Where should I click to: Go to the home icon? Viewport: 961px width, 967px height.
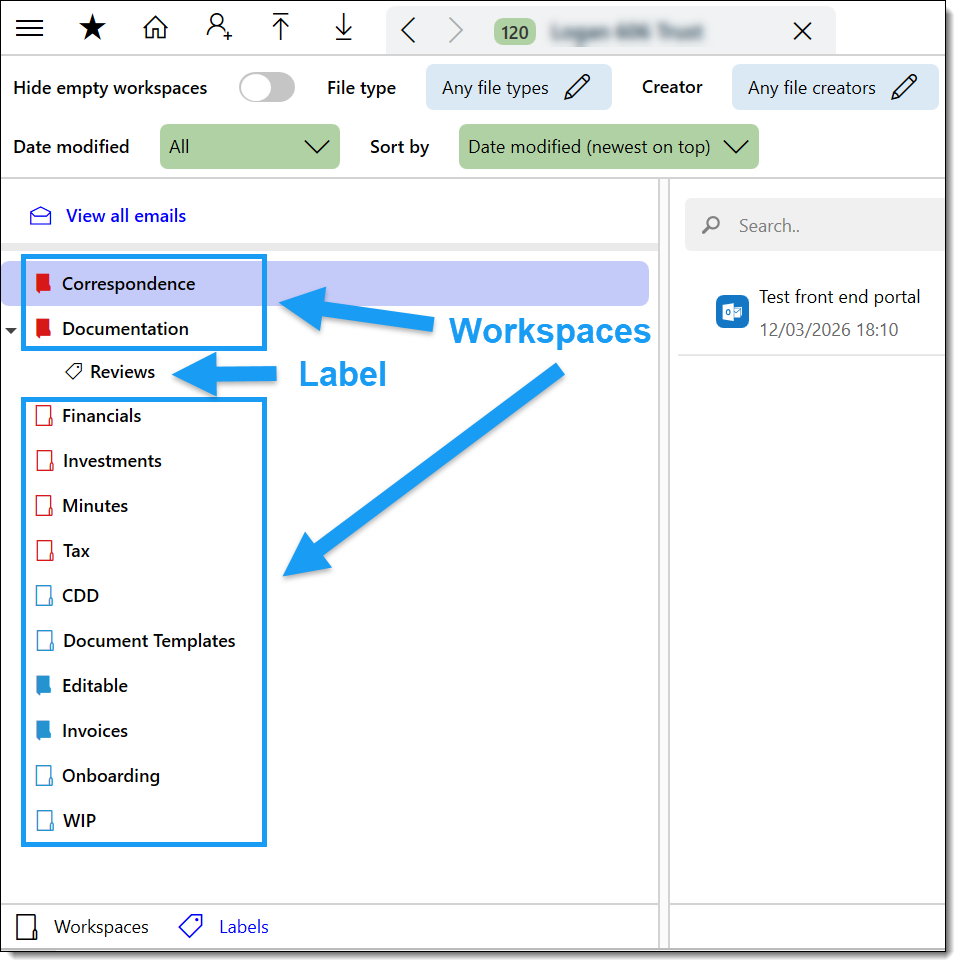[155, 29]
